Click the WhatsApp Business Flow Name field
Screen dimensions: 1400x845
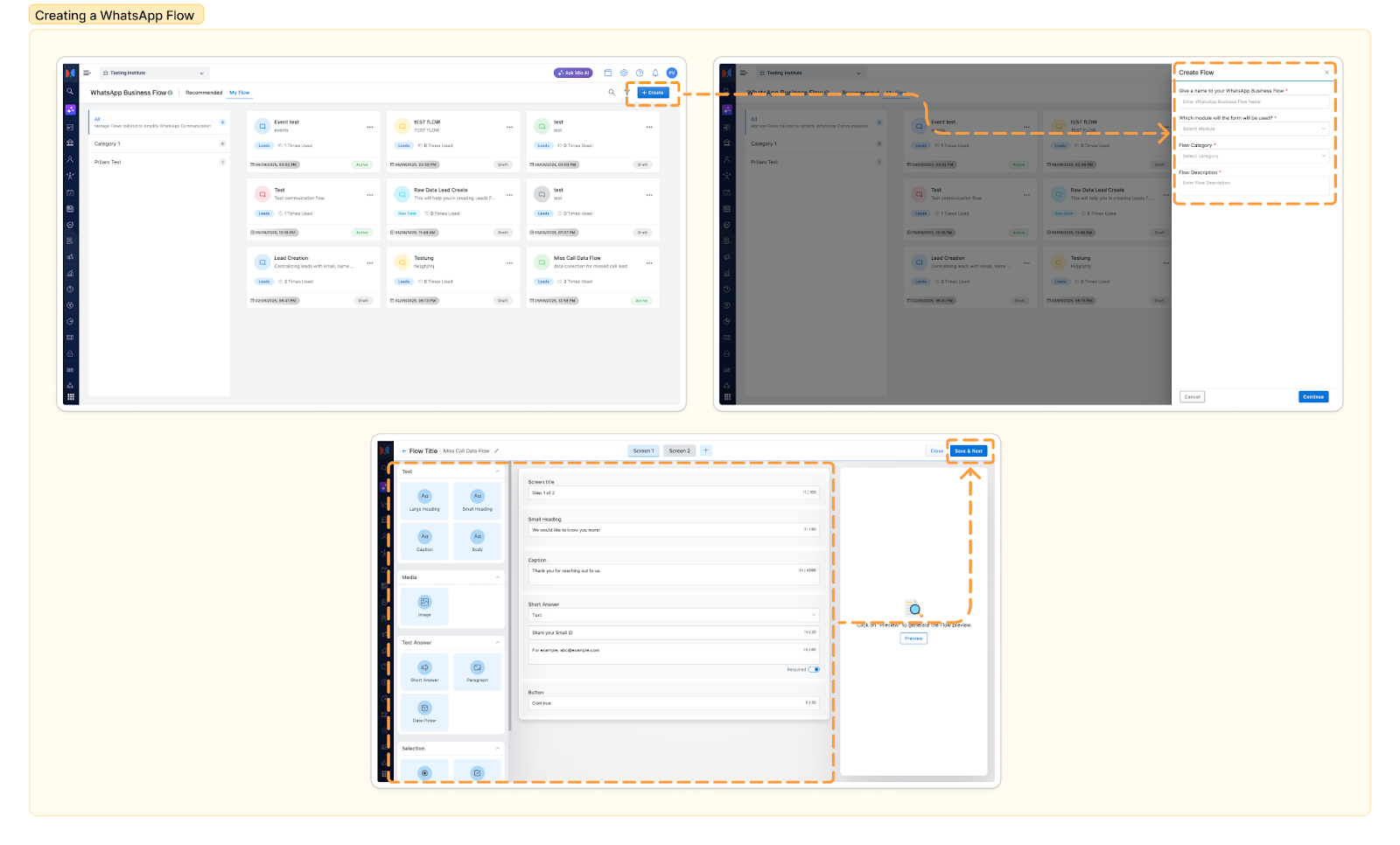click(x=1253, y=101)
